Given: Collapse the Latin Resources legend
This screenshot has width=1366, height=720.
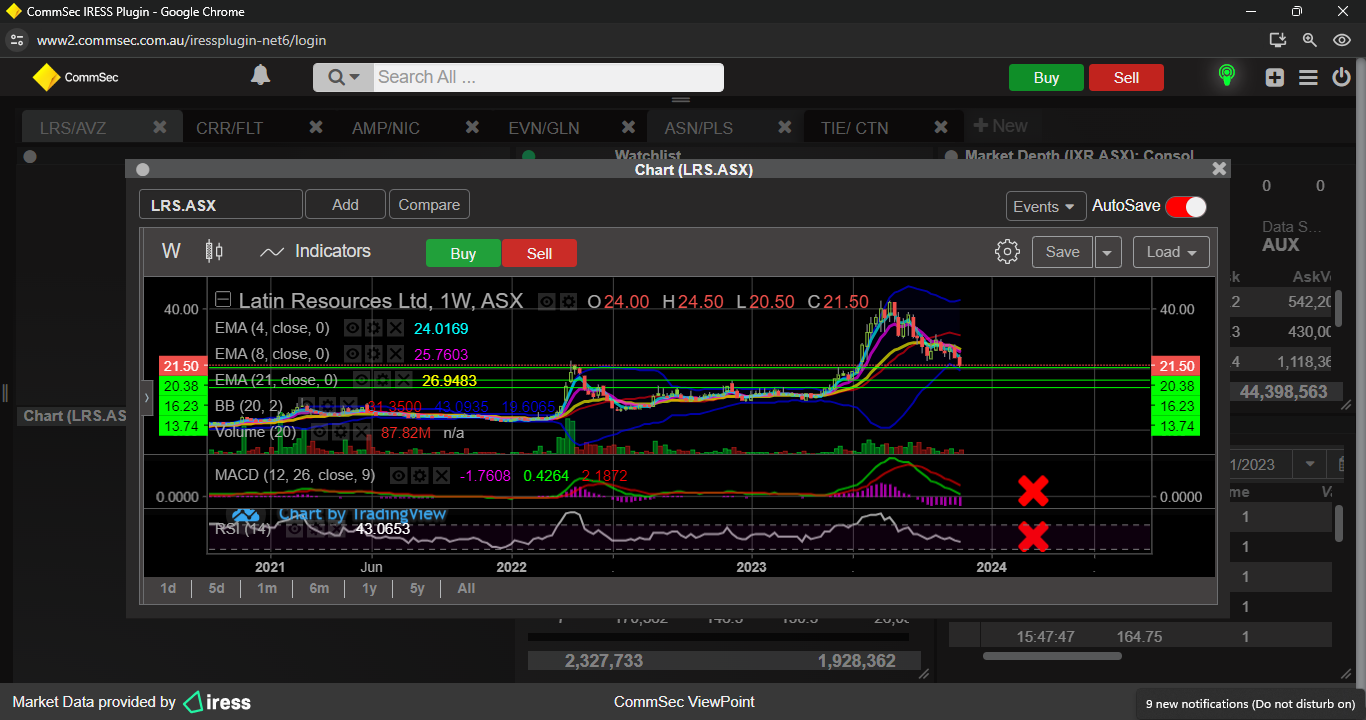Looking at the screenshot, I should click(x=224, y=300).
